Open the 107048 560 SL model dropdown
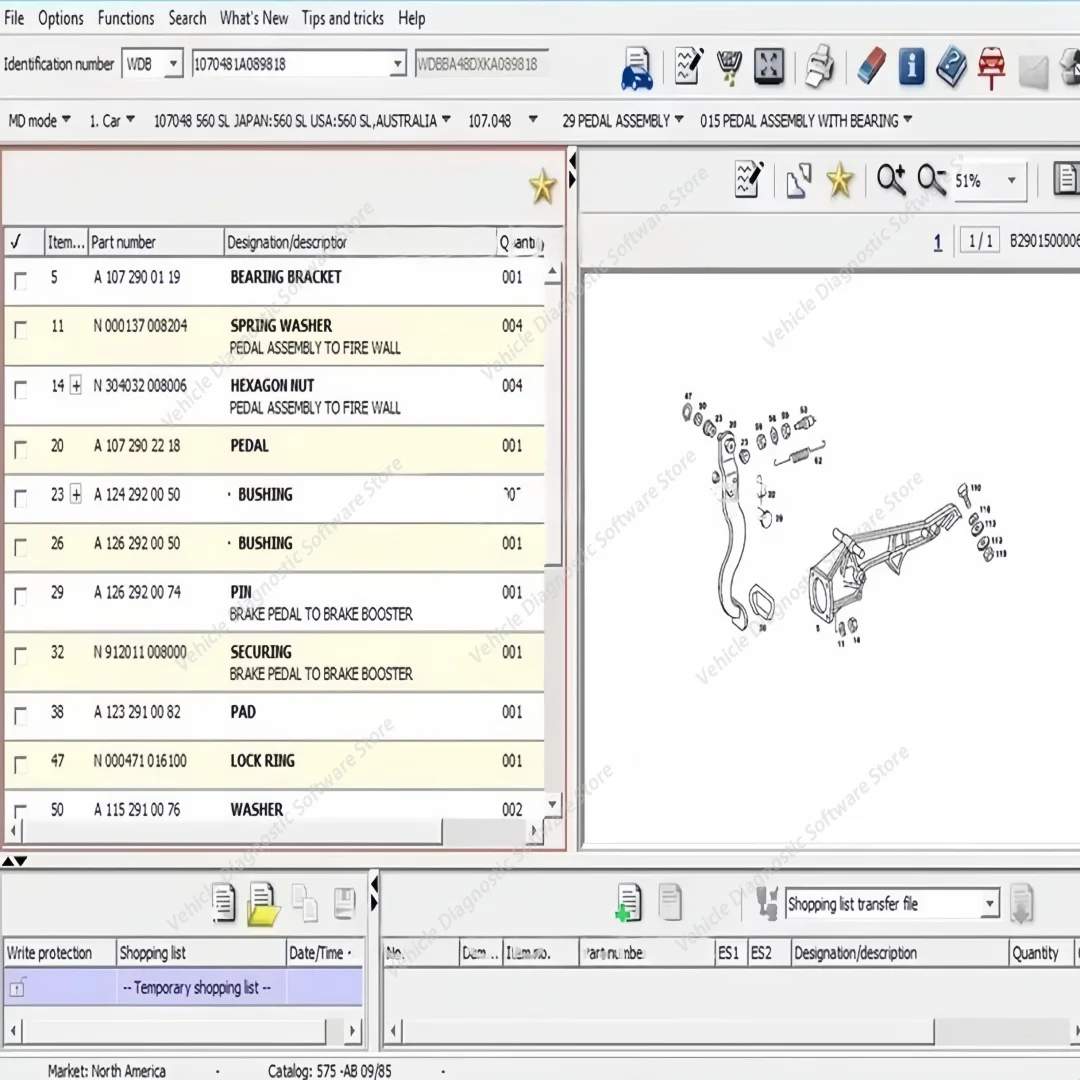 pos(302,121)
